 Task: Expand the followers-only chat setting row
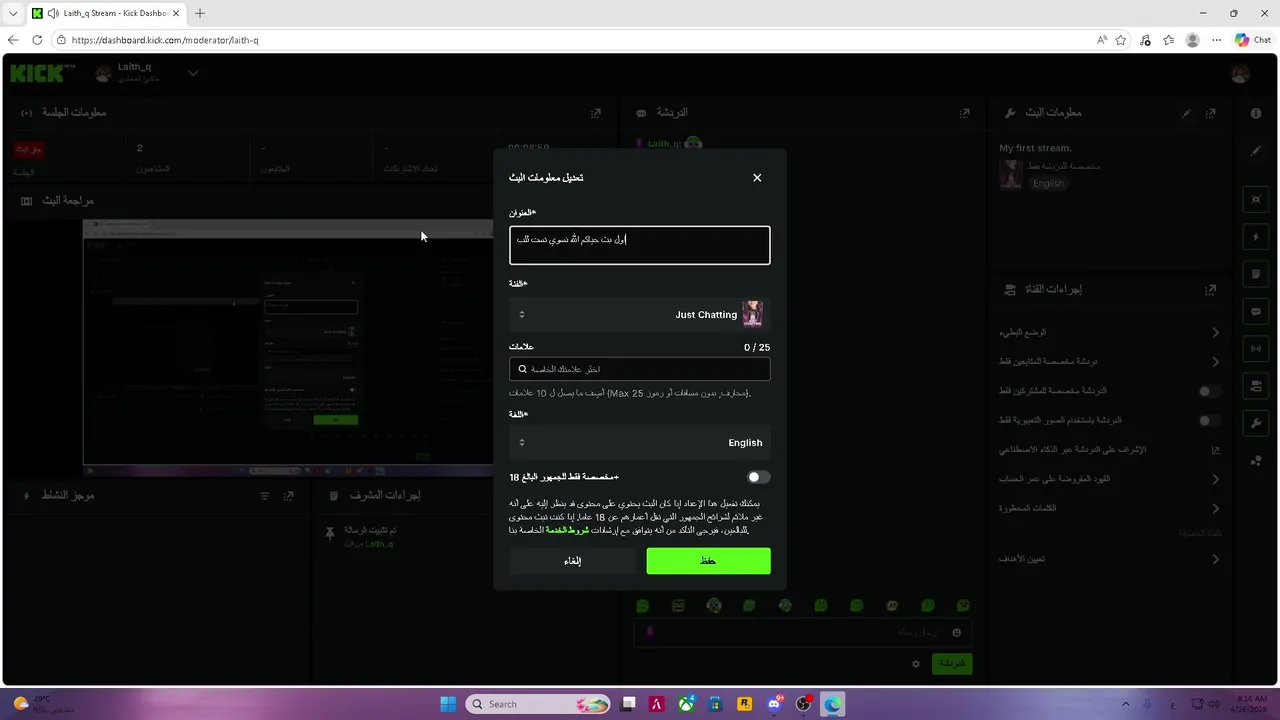1110,361
